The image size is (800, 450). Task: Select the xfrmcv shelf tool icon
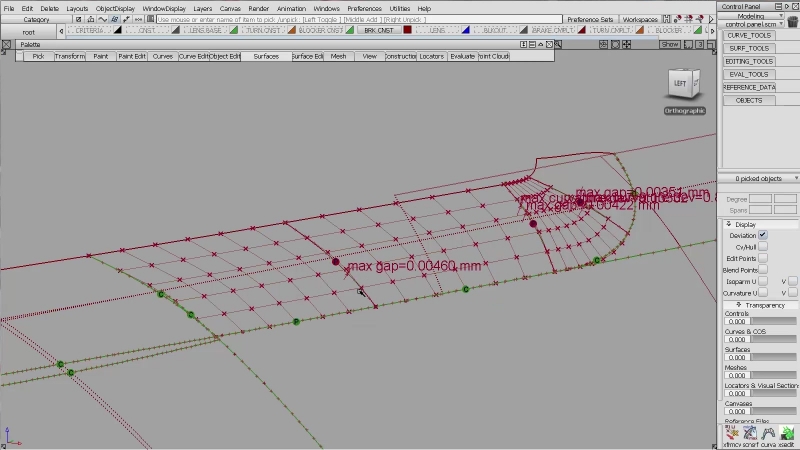coord(732,433)
